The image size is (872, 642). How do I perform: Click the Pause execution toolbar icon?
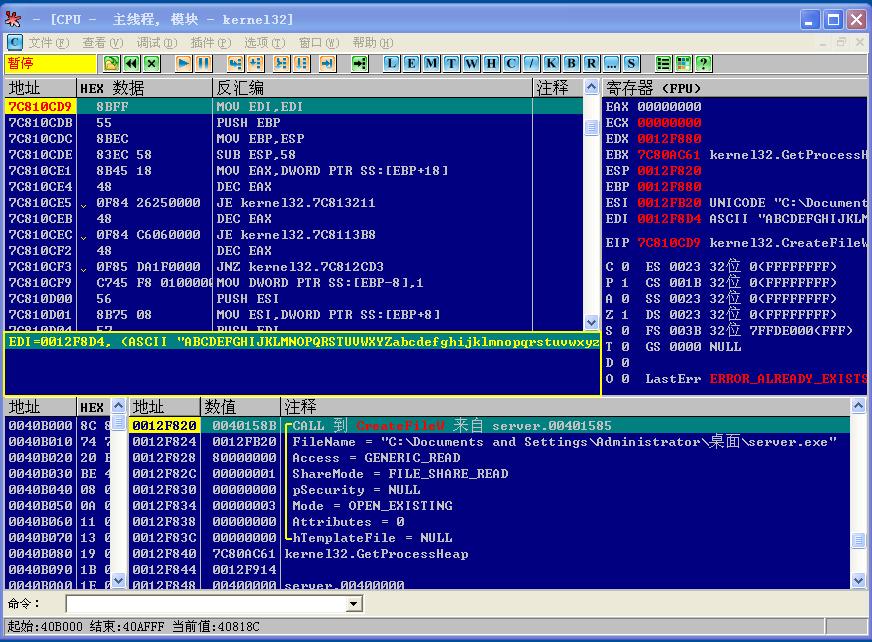(204, 63)
